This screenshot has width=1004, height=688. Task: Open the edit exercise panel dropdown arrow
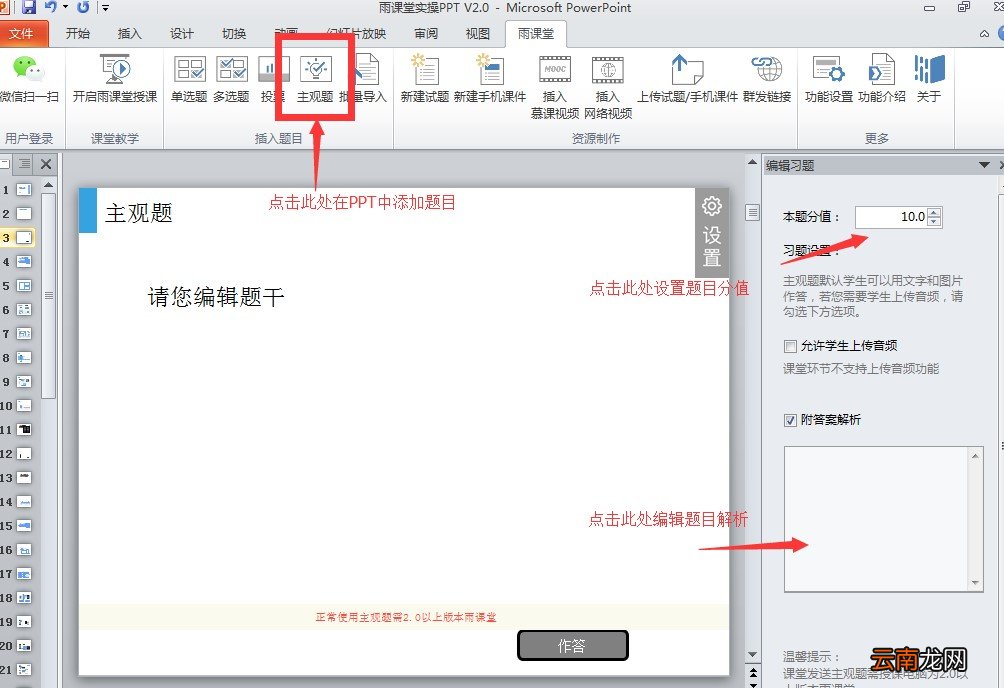pyautogui.click(x=984, y=165)
